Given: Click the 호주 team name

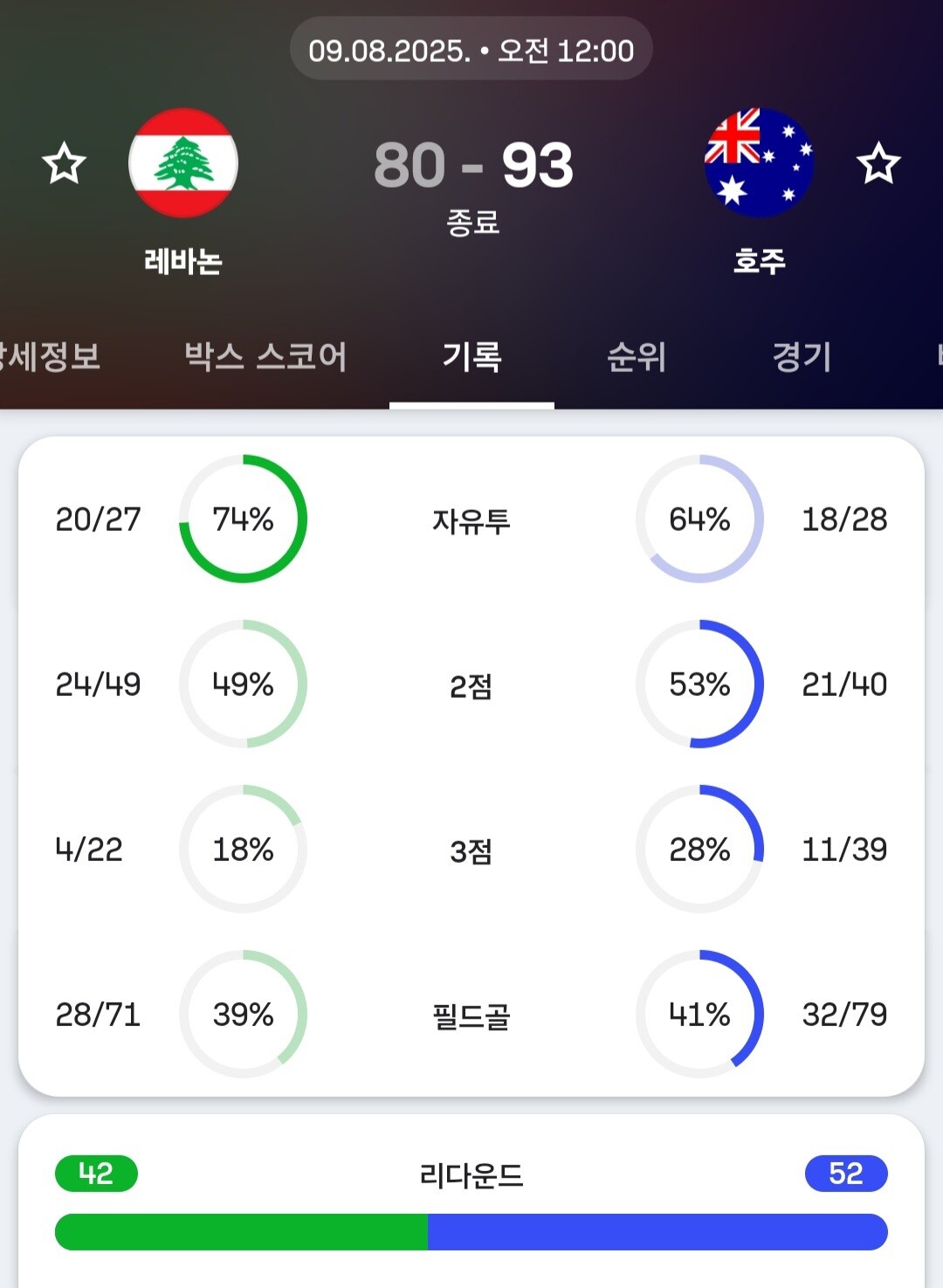Looking at the screenshot, I should pos(759,261).
